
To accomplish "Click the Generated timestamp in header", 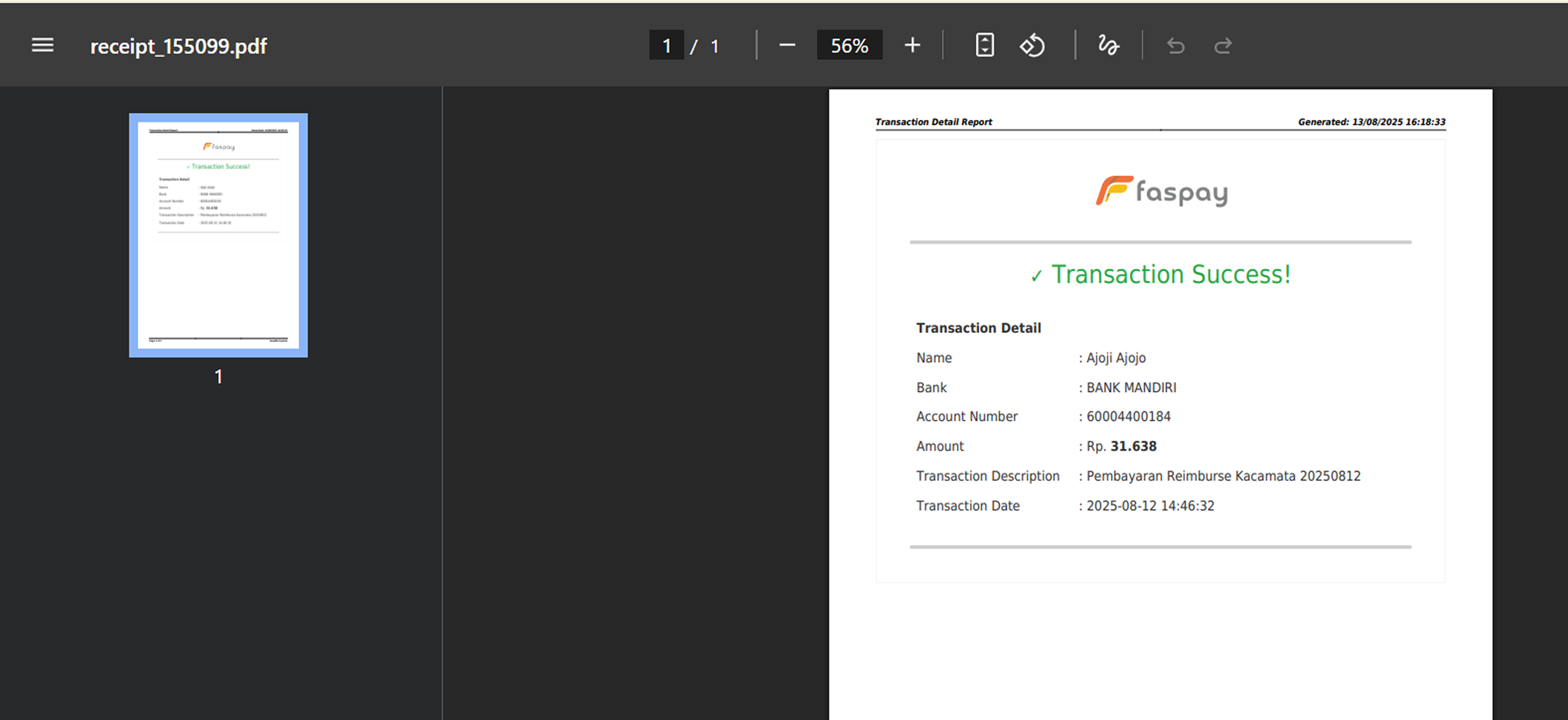I will [1371, 122].
